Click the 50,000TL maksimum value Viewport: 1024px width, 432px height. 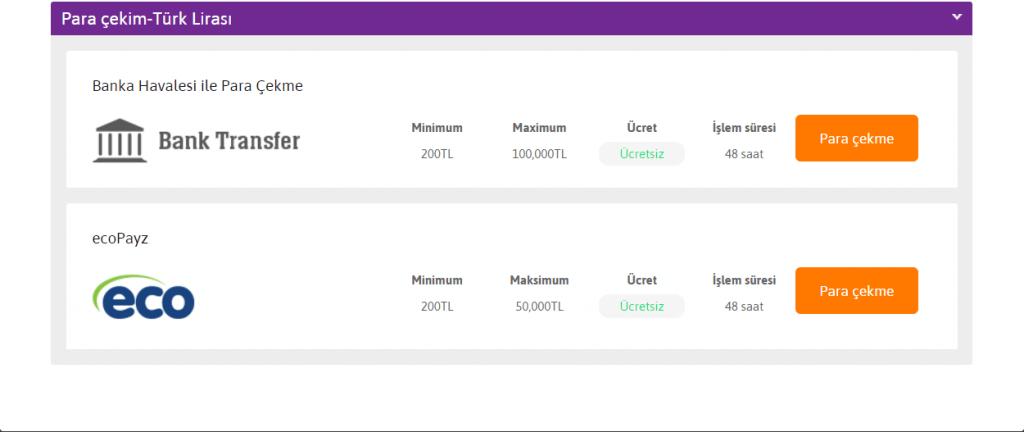click(539, 306)
